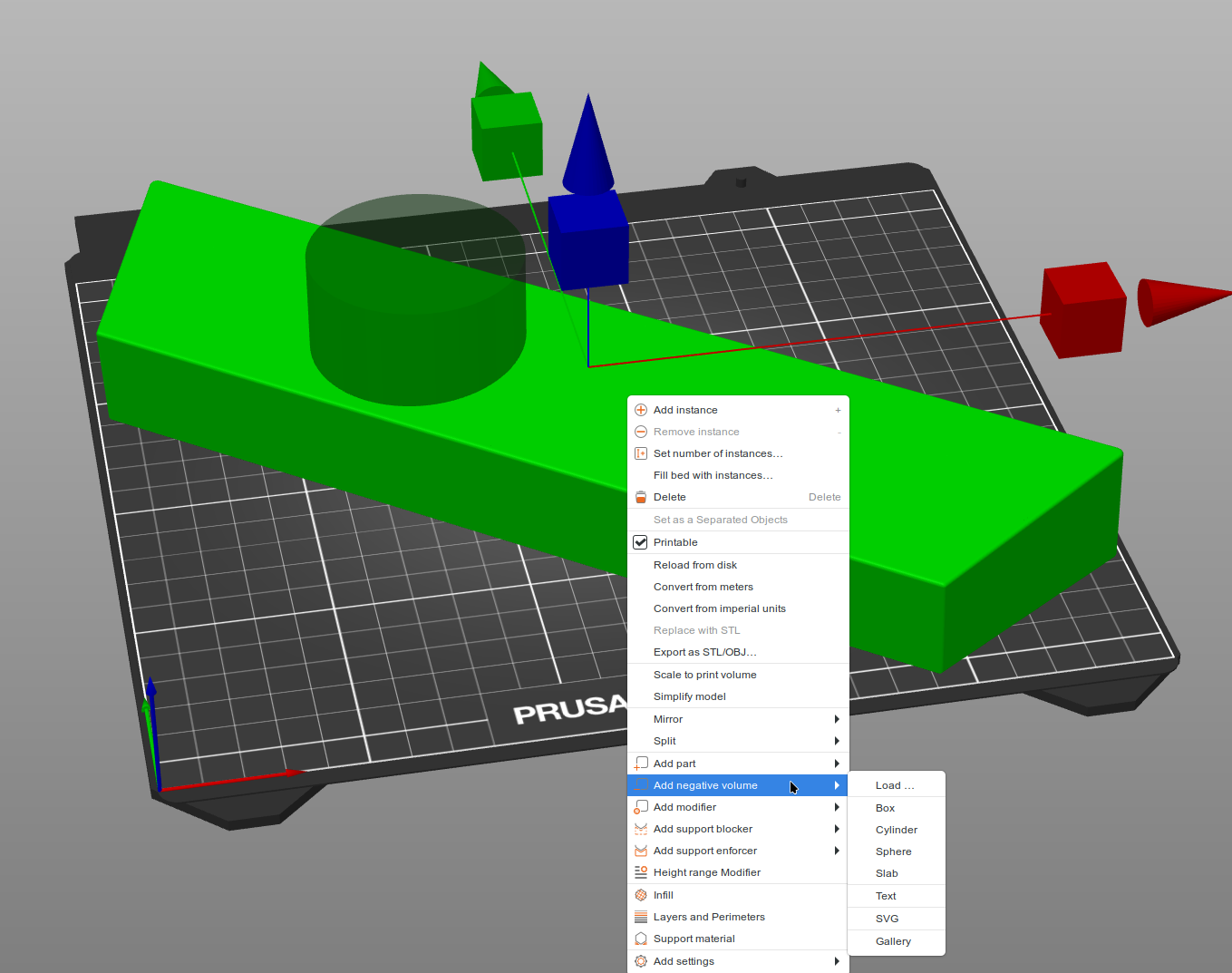Choose Convert from meters

pos(738,587)
